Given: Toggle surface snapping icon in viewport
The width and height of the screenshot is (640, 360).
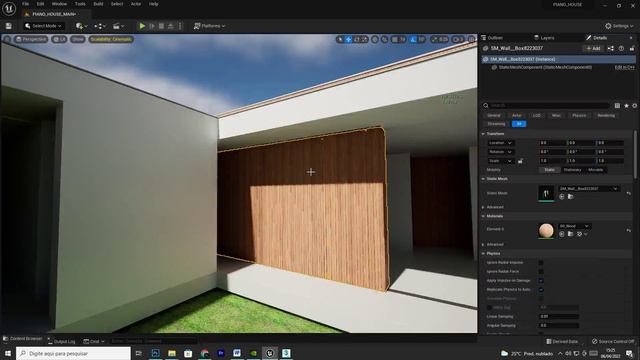Looking at the screenshot, I should pos(384,39).
